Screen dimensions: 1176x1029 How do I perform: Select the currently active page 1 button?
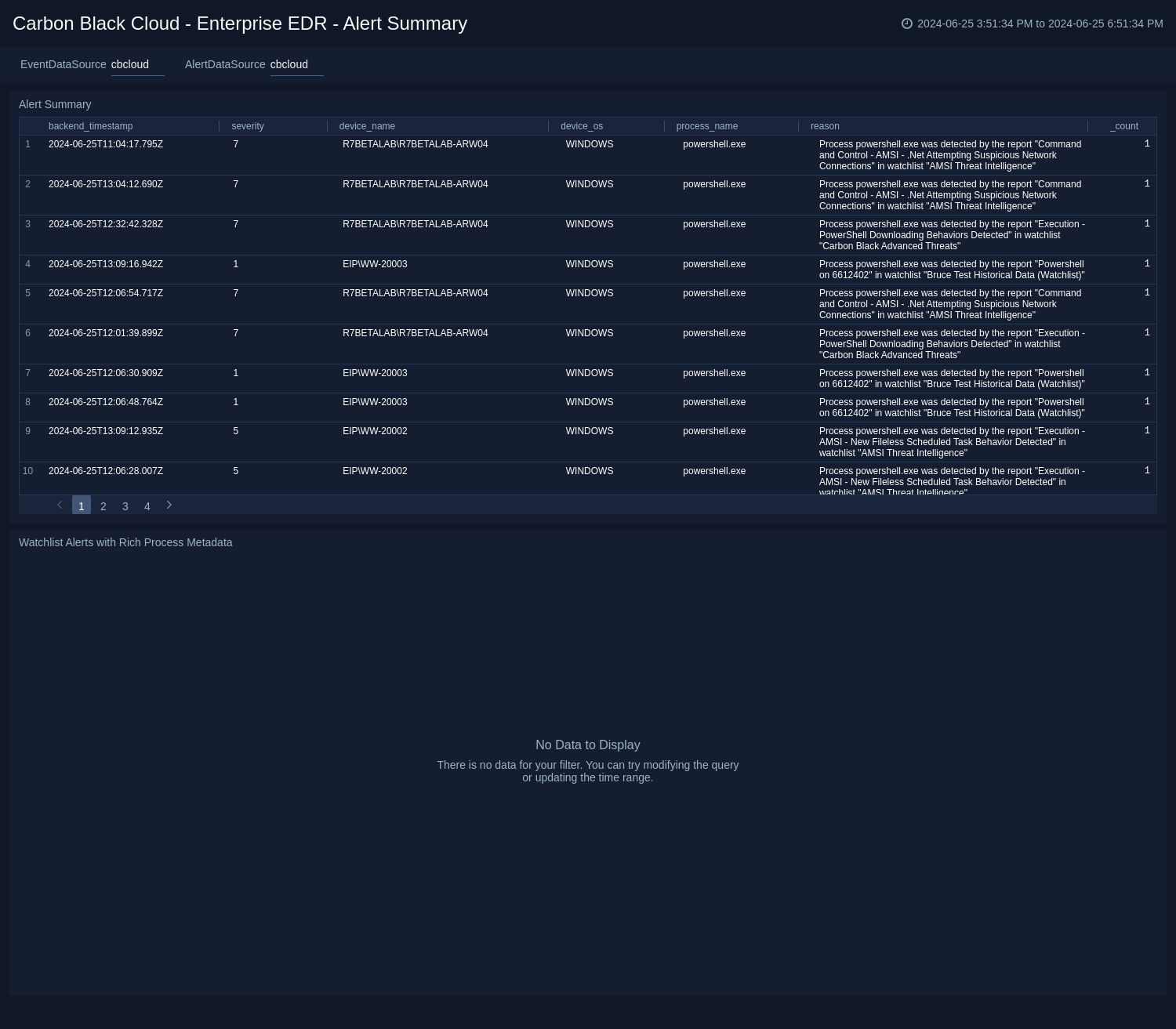click(x=82, y=505)
